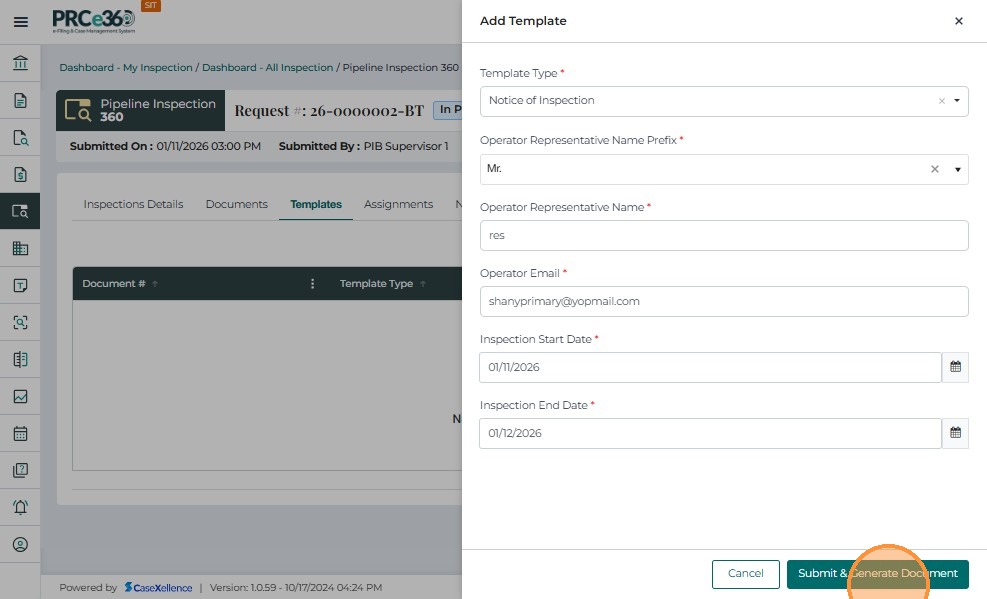Switch to the Documents tab
This screenshot has width=987, height=599.
pyautogui.click(x=236, y=204)
